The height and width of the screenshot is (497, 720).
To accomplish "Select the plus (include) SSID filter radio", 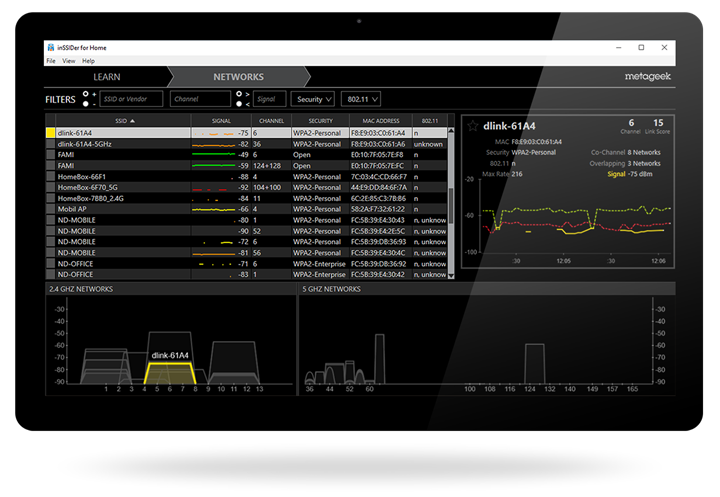I will click(87, 95).
